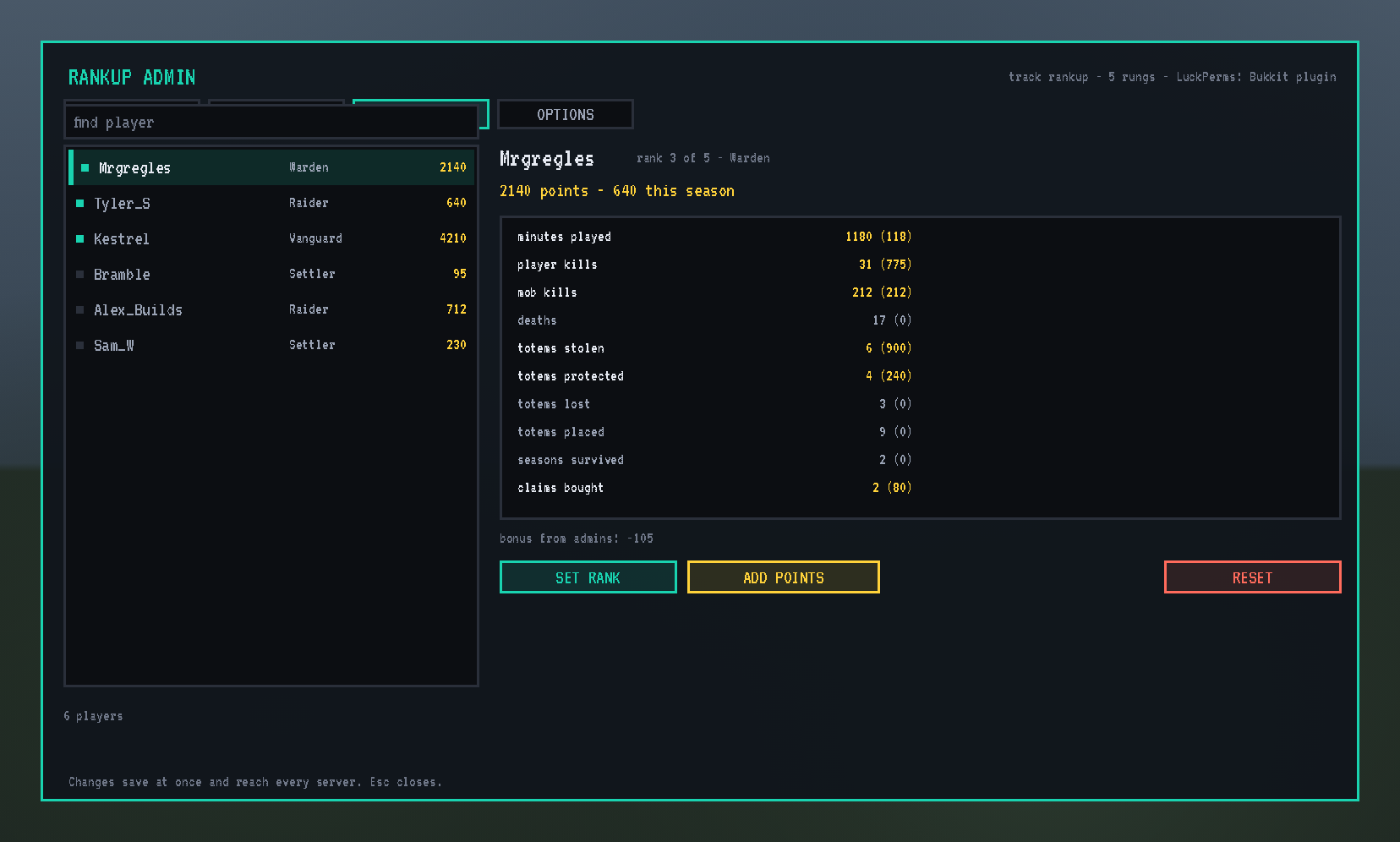The height and width of the screenshot is (842, 1400).
Task: Click the 230 points value for Sam_W
Action: (457, 345)
